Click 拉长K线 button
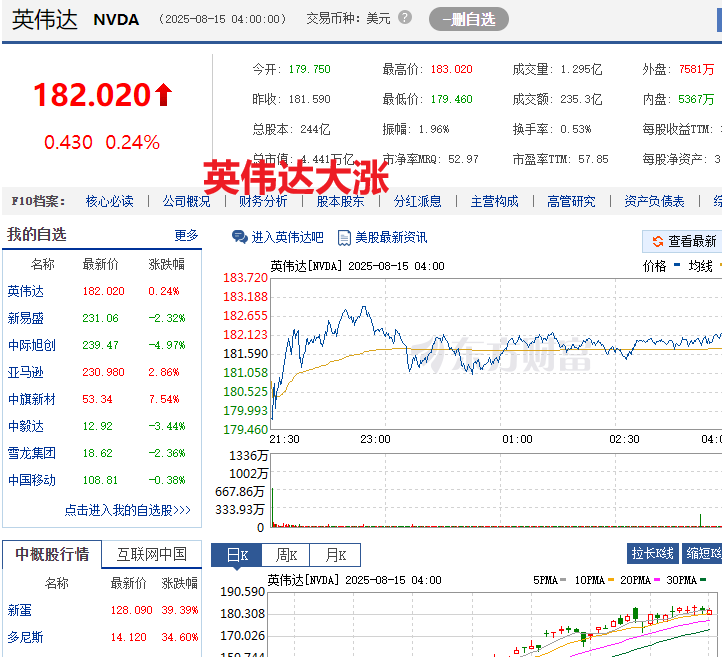This screenshot has height=657, width=722. click(x=653, y=553)
